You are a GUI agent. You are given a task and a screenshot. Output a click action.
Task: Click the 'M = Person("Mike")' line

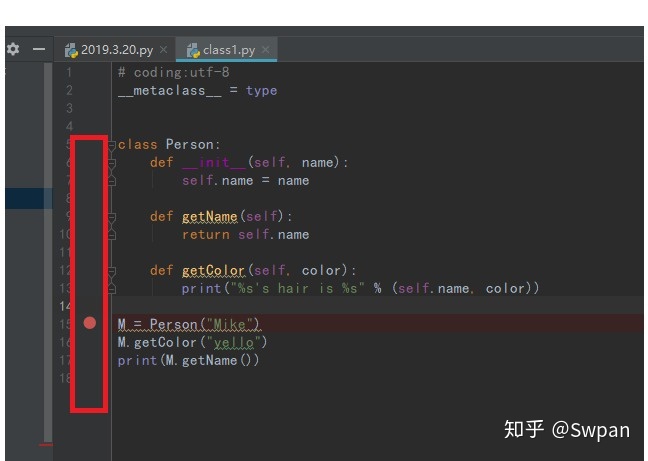(189, 324)
